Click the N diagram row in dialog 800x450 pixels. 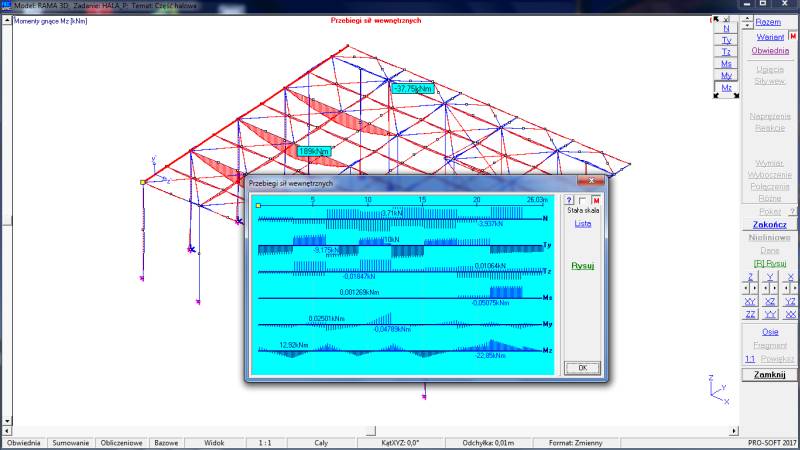[x=403, y=219]
